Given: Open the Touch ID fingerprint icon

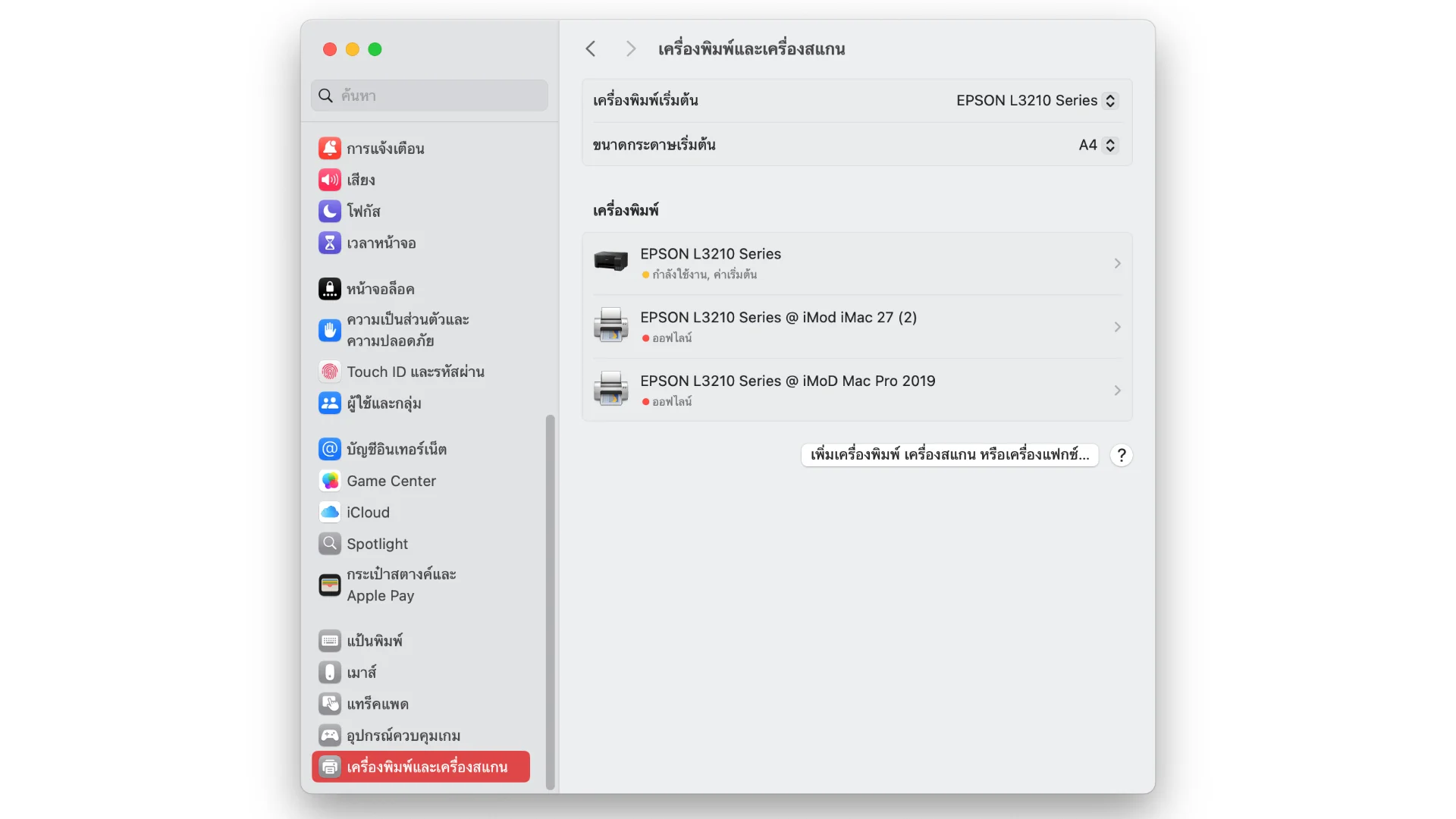Looking at the screenshot, I should click(x=329, y=372).
